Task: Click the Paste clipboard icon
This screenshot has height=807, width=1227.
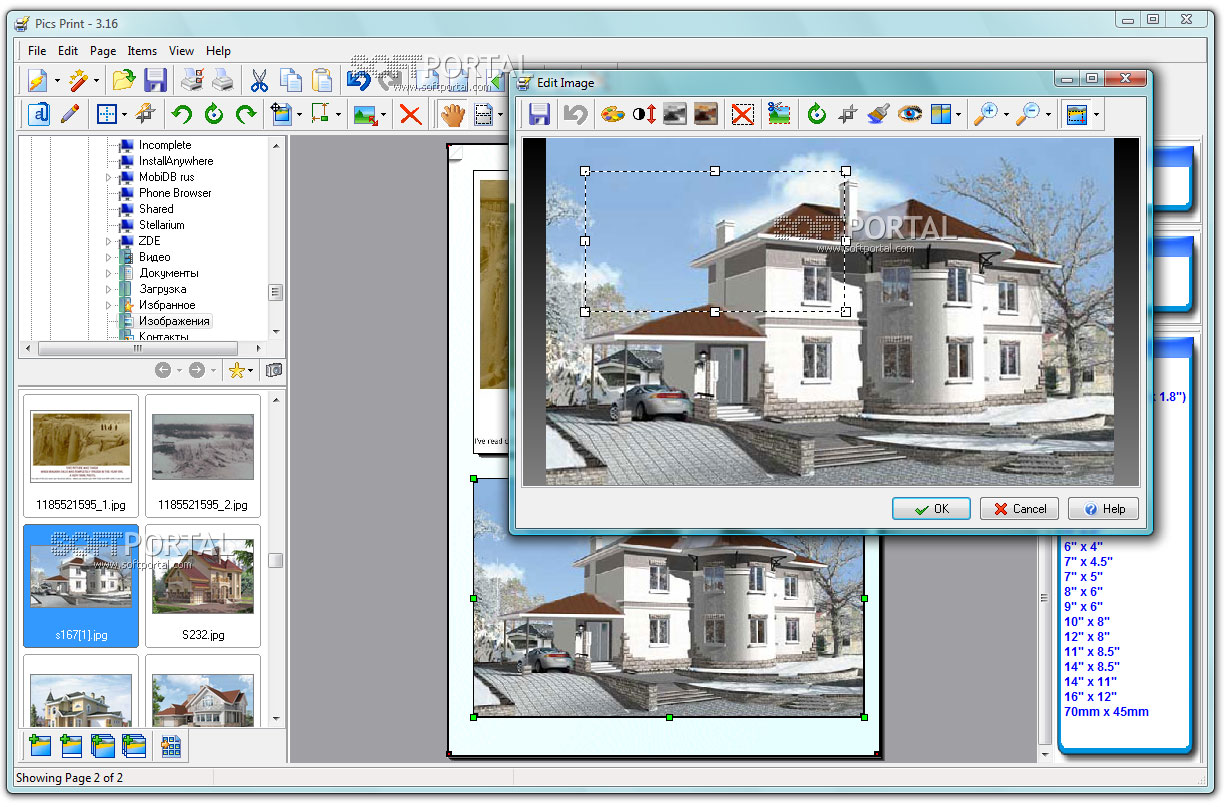Action: click(322, 81)
